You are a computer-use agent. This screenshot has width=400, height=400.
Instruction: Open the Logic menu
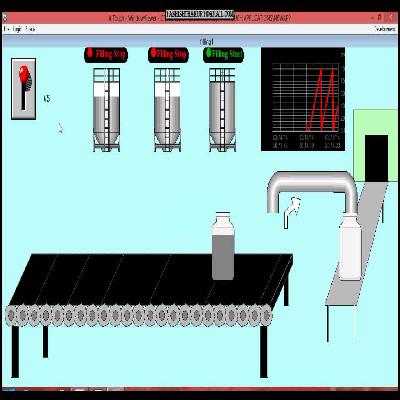[x=17, y=29]
